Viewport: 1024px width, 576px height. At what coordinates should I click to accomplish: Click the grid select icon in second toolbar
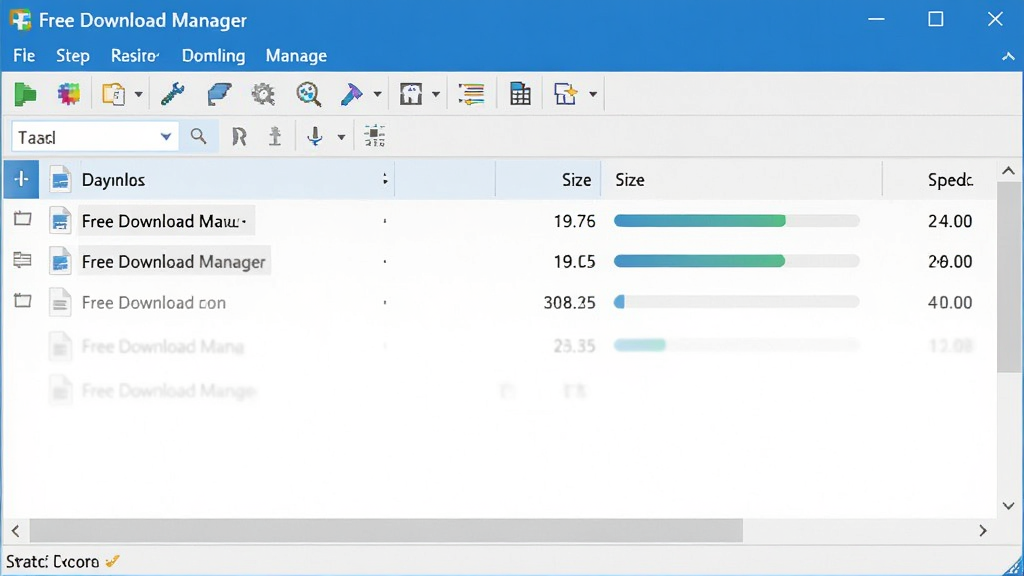pos(374,136)
